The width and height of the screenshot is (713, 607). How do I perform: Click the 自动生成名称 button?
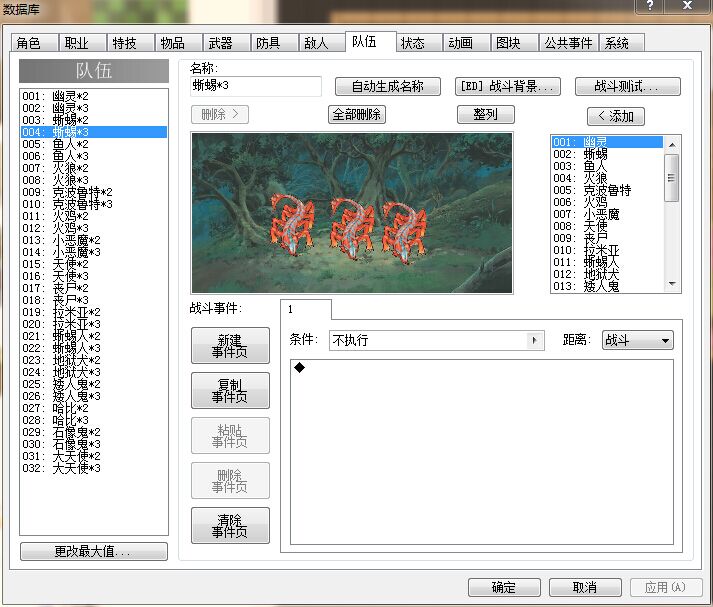point(387,86)
